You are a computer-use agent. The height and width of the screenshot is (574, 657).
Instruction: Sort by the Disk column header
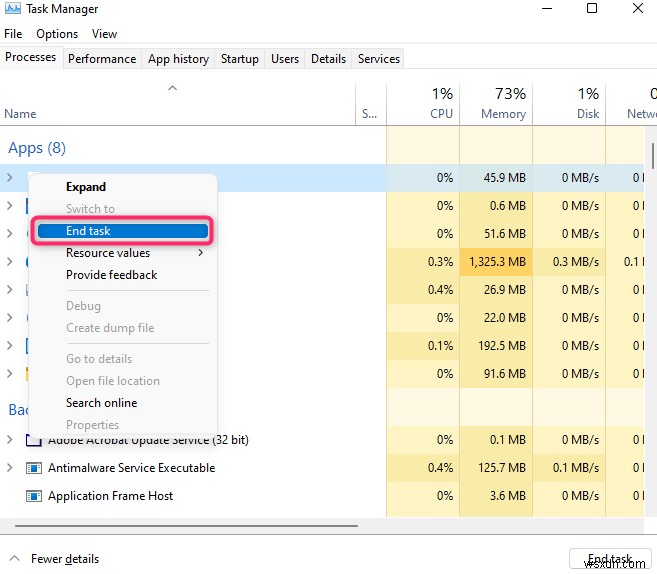569,105
